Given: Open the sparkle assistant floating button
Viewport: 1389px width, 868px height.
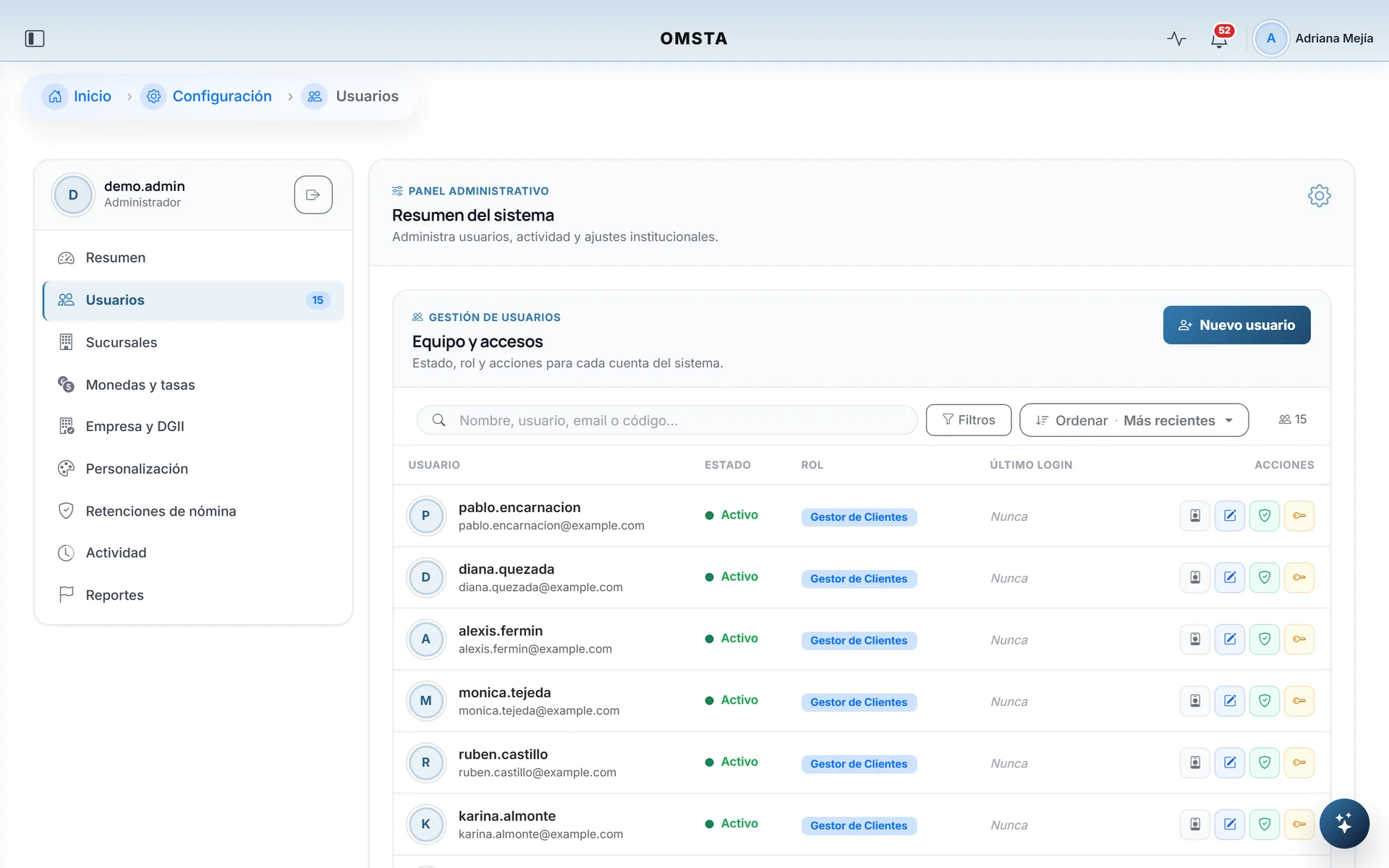Looking at the screenshot, I should coord(1343,823).
